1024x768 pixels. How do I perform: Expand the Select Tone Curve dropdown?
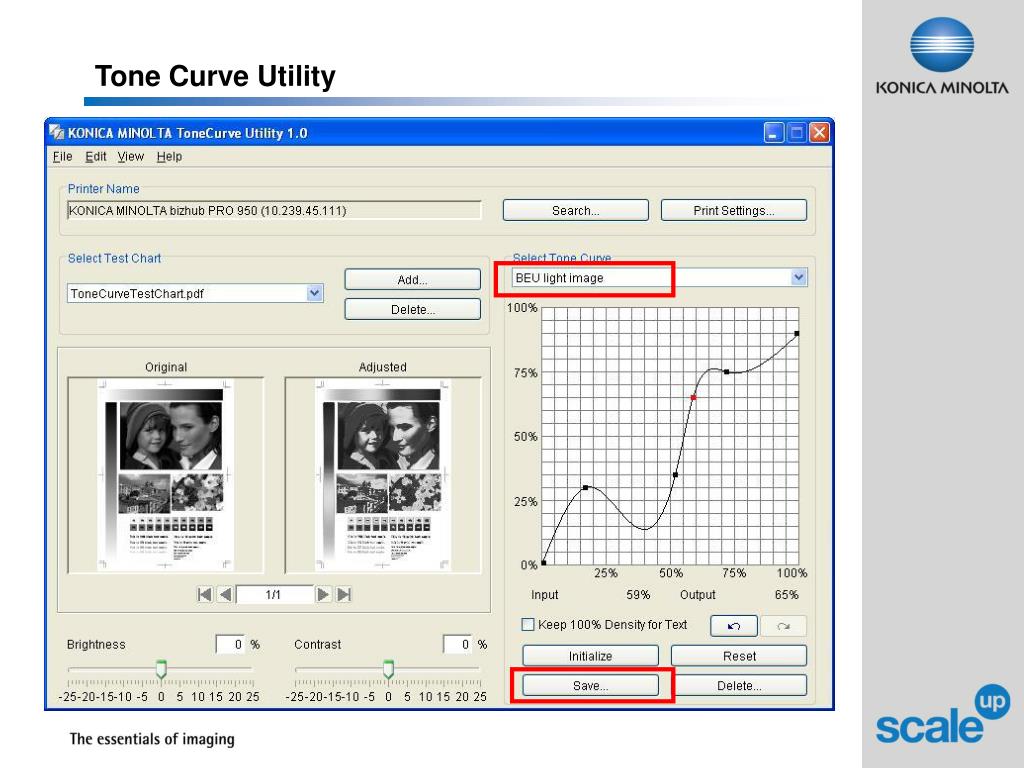click(798, 278)
